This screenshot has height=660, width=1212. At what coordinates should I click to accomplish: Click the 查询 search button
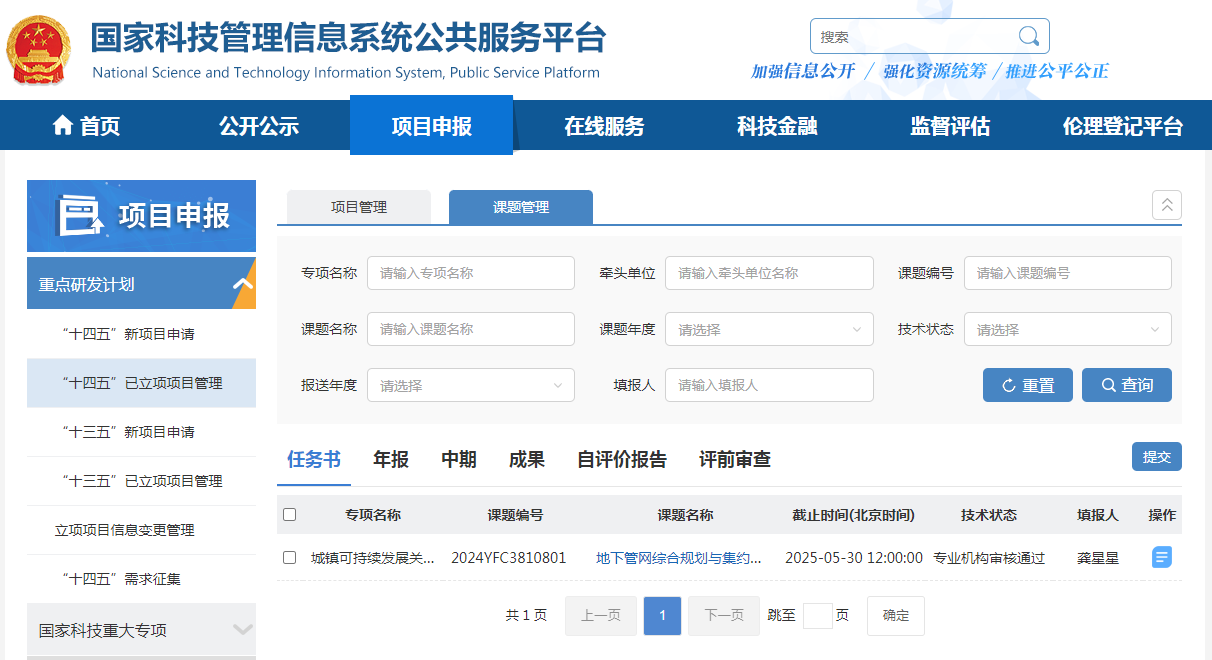pos(1127,385)
